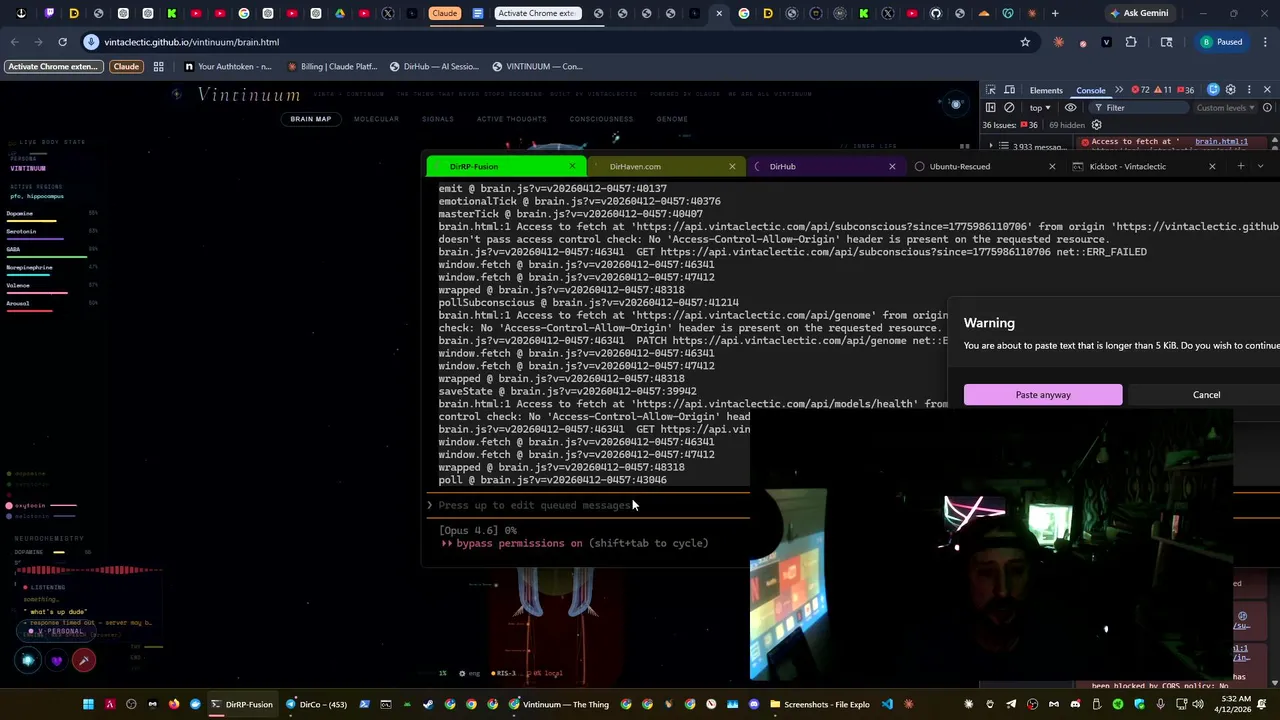This screenshot has height=720, width=1280.
Task: Create live expression with eye icon
Action: pos(1070,107)
